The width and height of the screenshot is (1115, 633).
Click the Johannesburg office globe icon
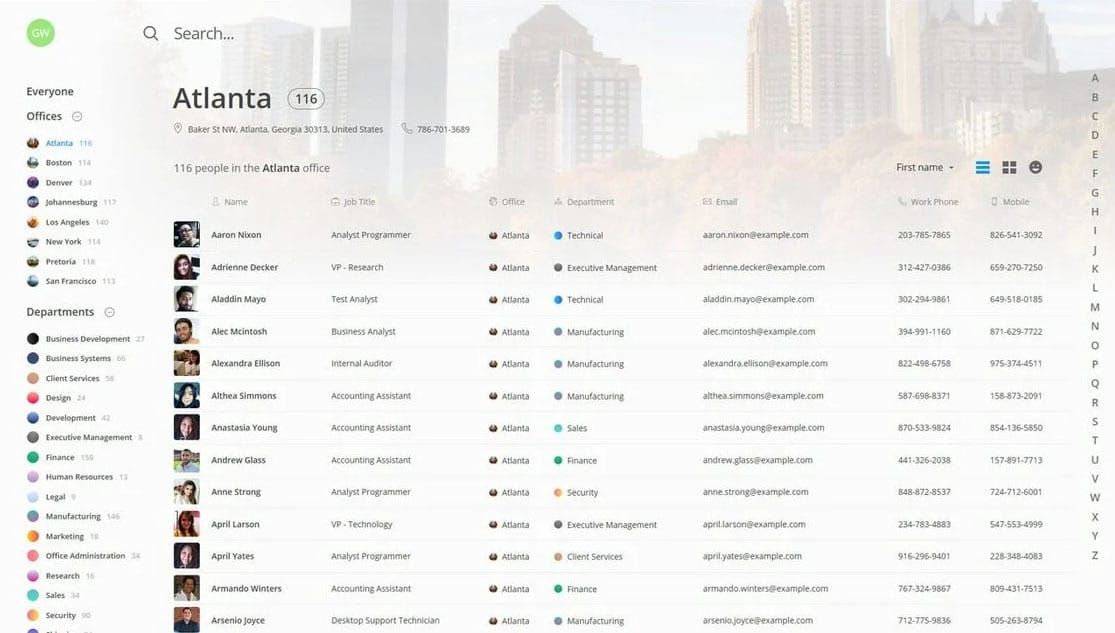(31, 202)
